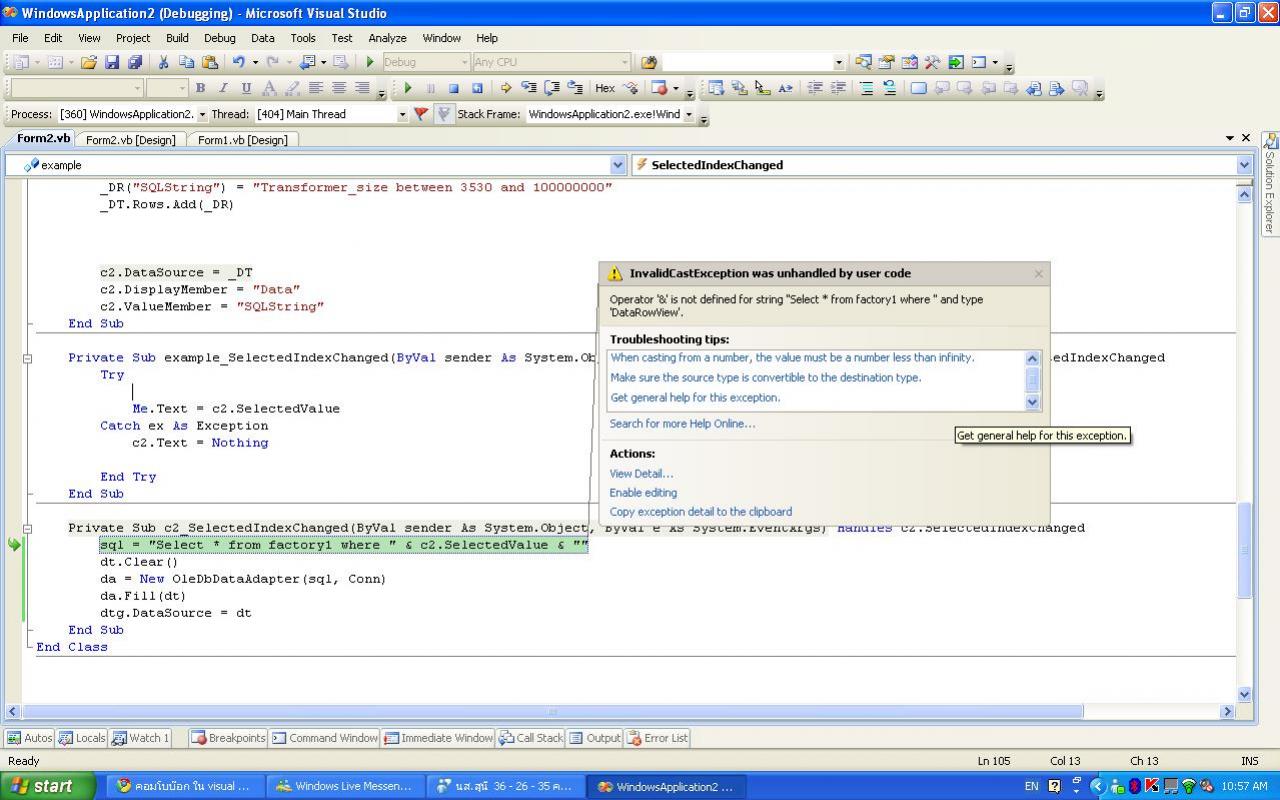Click Copy exception detail to the clipboard
The width and height of the screenshot is (1280, 800).
click(700, 512)
